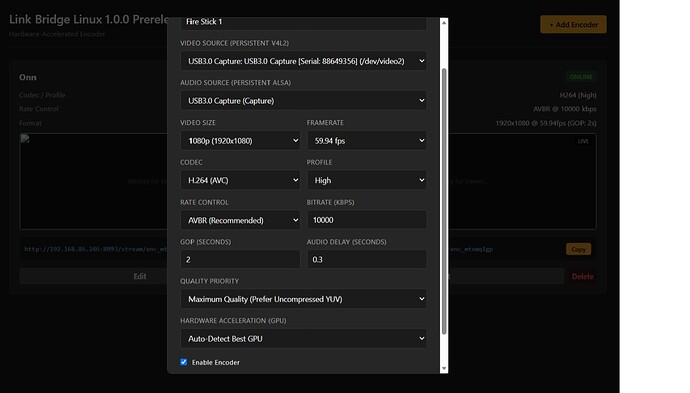Change the Framerate 59.94 fps dropdown
The image size is (690, 393).
(x=367, y=141)
